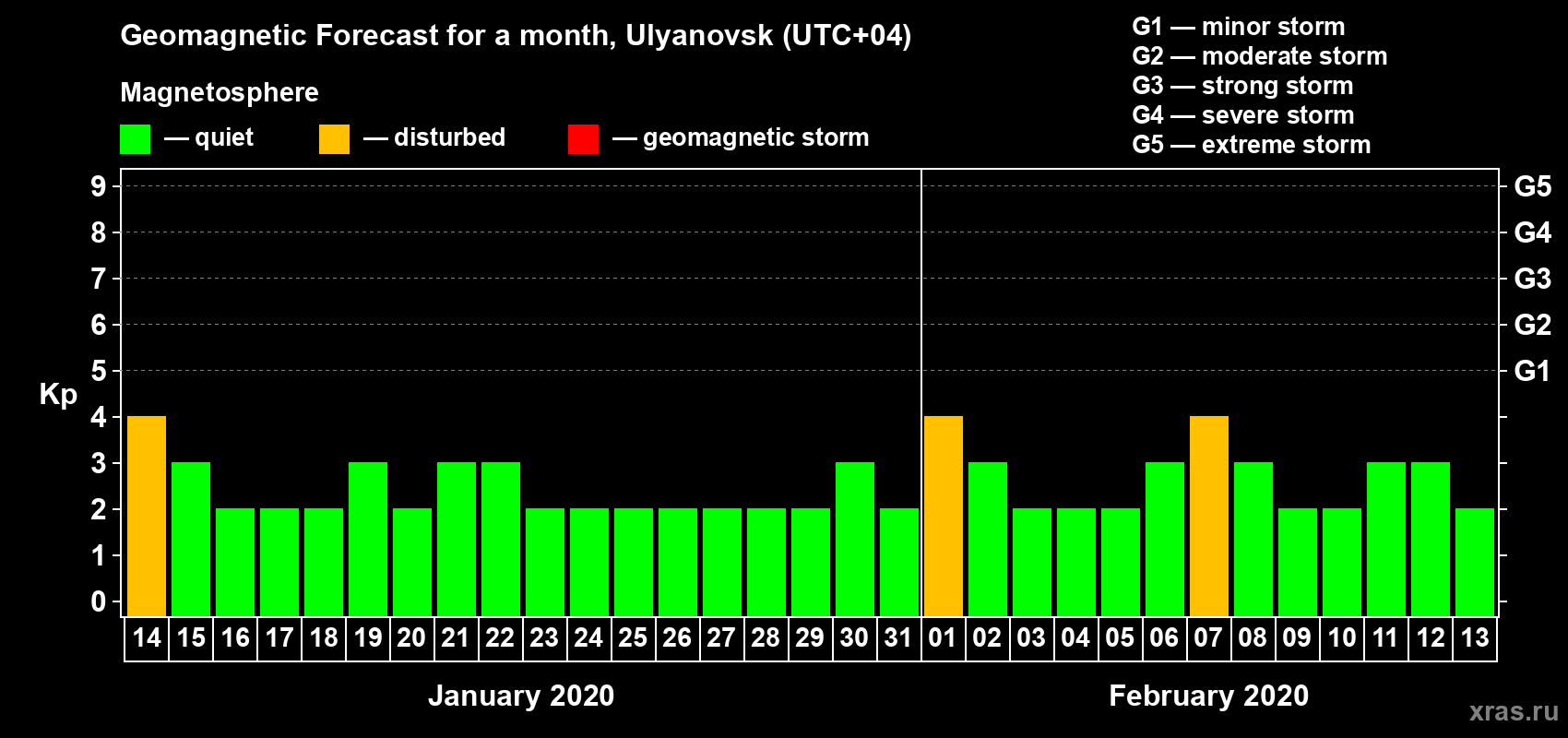Click the 'G5 — extreme storm' legend text
Viewport: 1568px width, 738px height.
point(1252,145)
